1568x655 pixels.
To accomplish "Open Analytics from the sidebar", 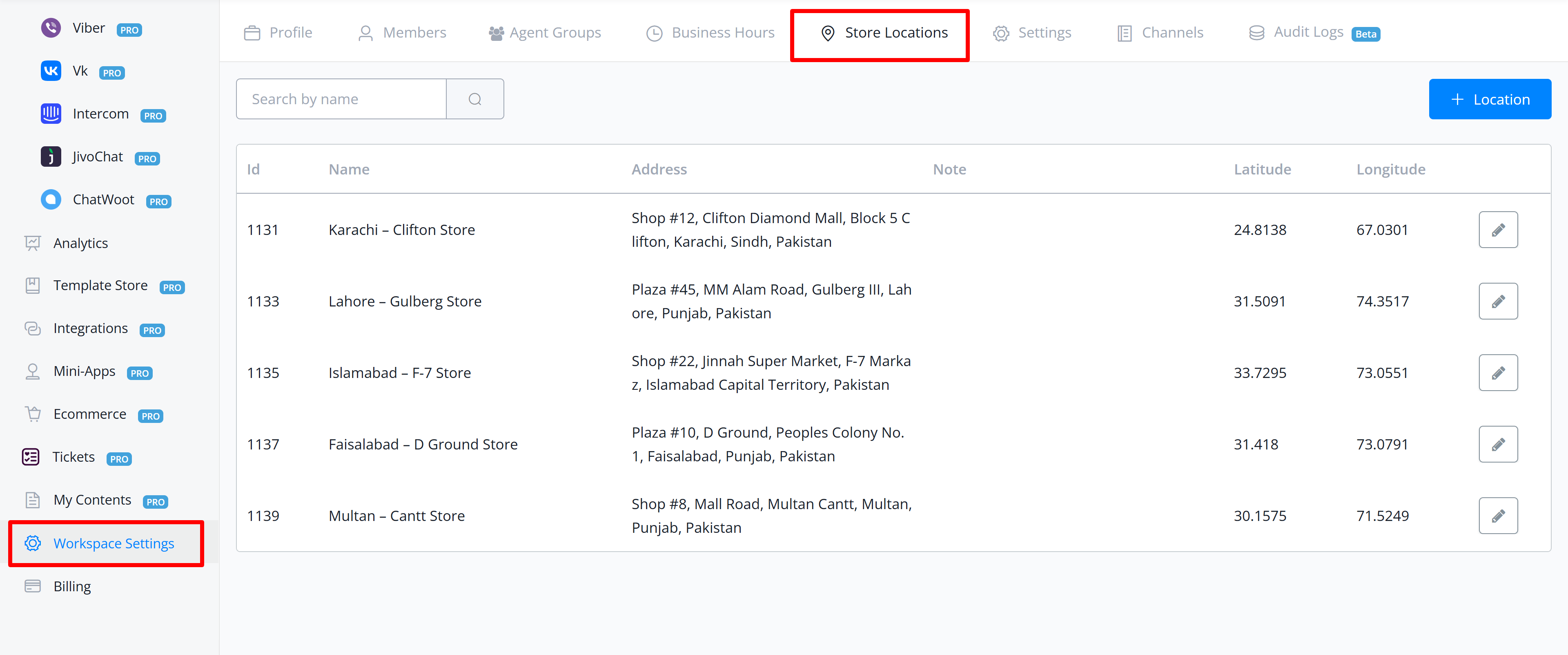I will click(x=80, y=243).
